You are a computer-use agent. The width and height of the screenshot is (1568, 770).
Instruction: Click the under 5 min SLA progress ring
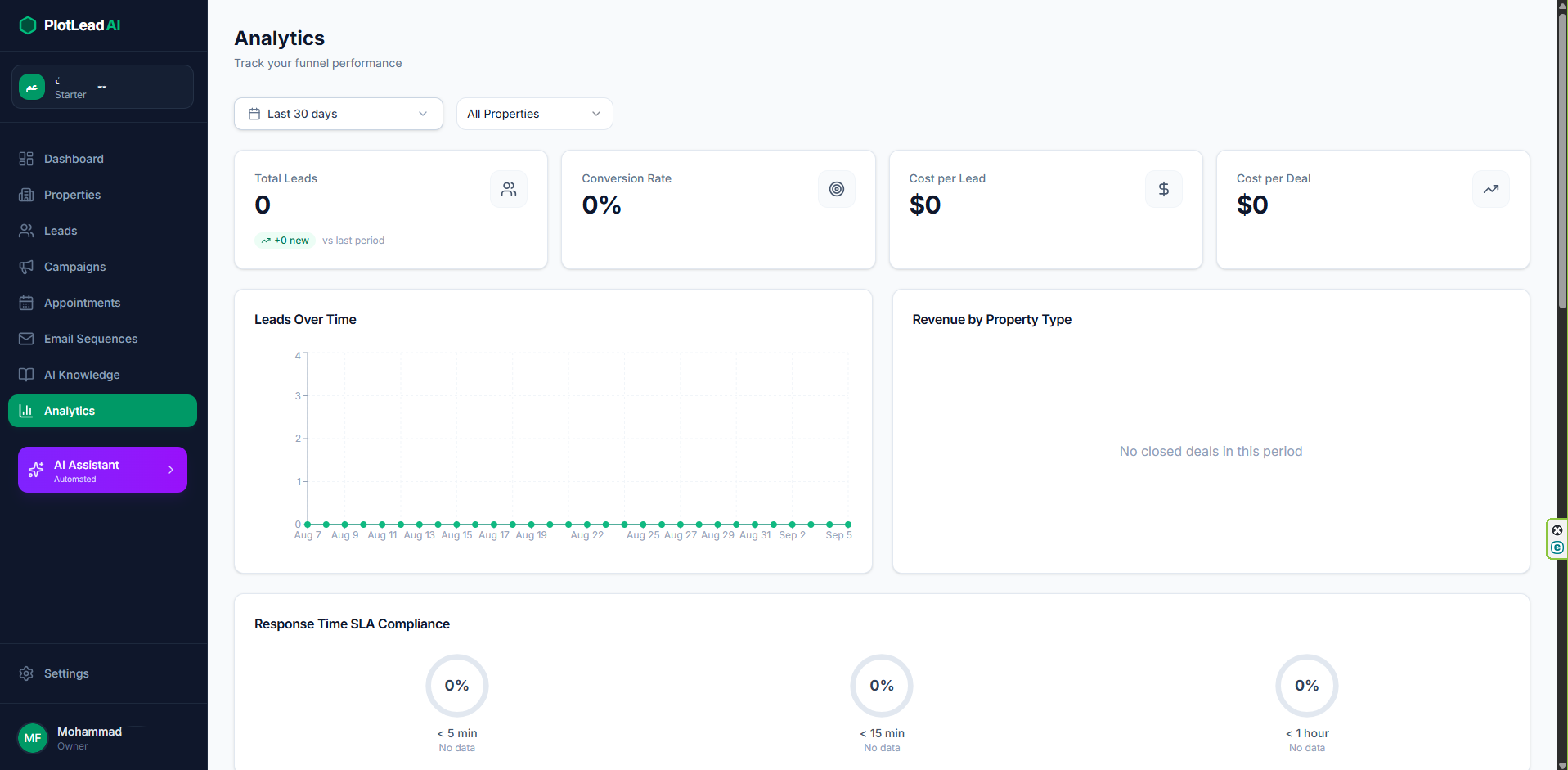457,686
